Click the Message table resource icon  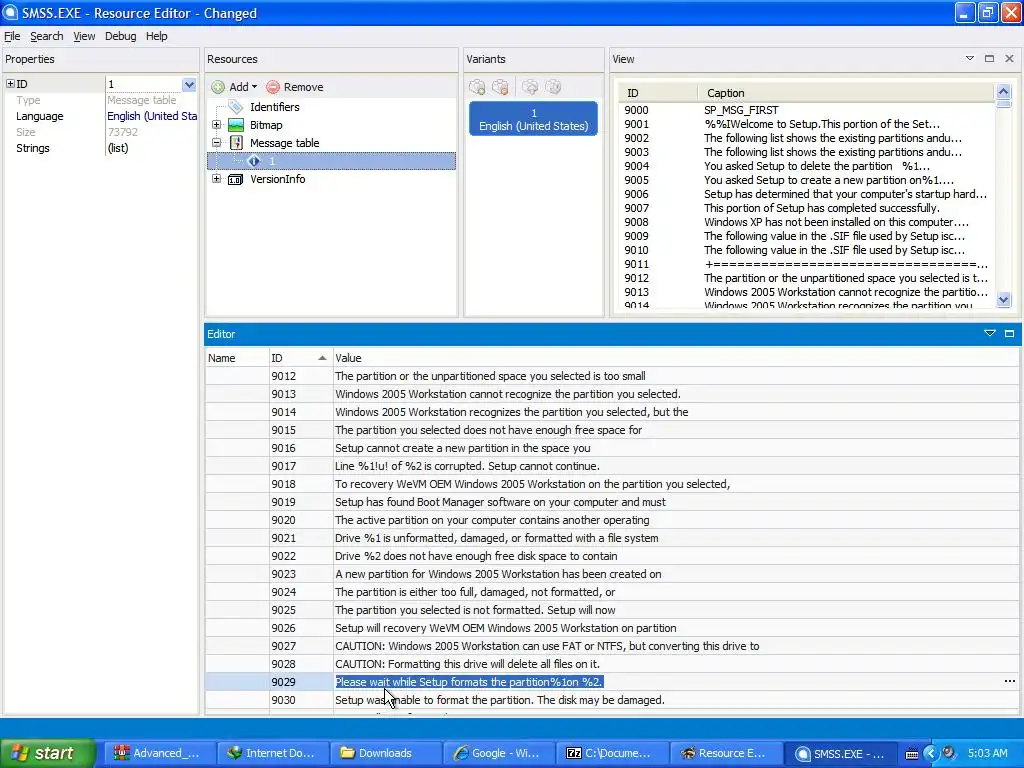[236, 143]
